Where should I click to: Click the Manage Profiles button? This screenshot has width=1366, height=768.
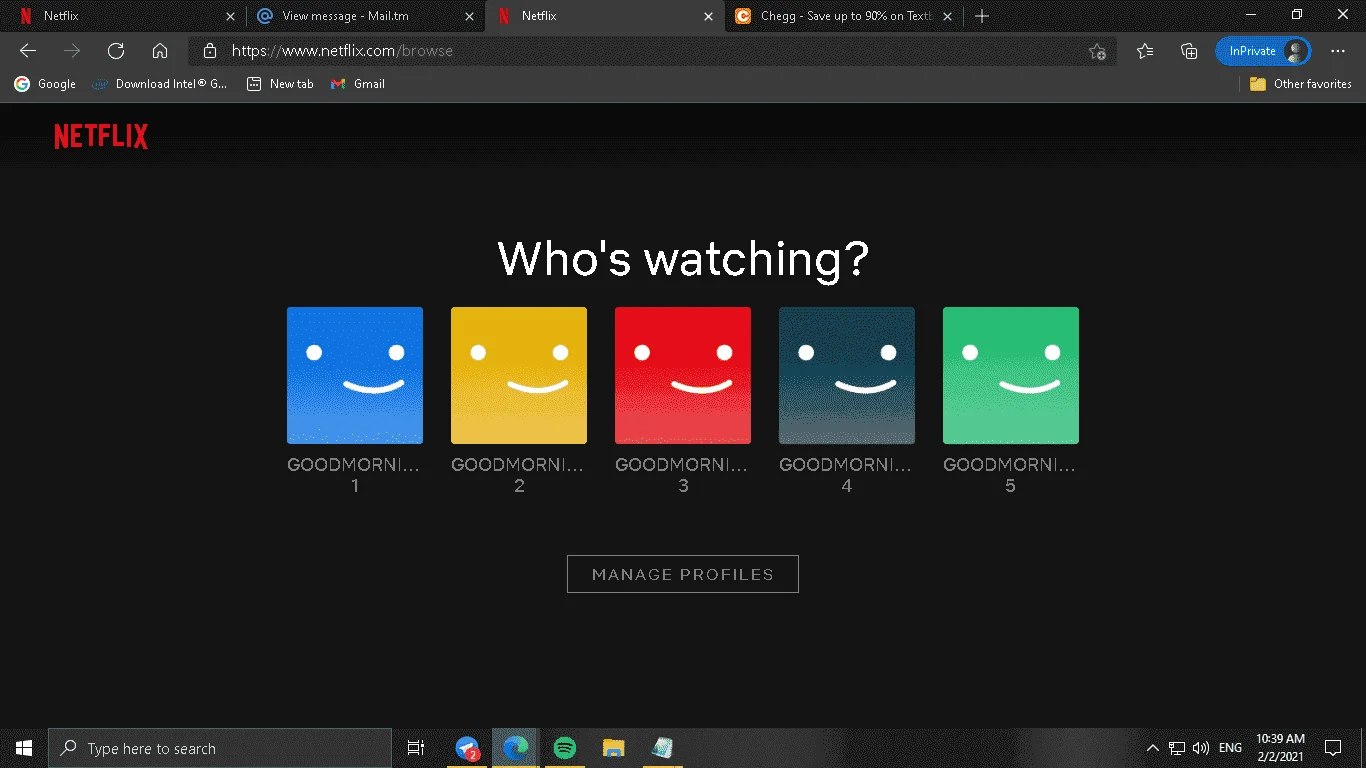683,574
